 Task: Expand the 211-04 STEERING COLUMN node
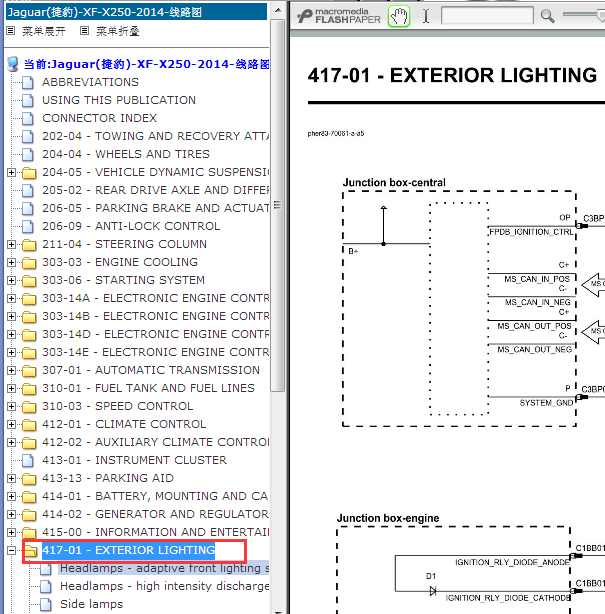pos(11,244)
